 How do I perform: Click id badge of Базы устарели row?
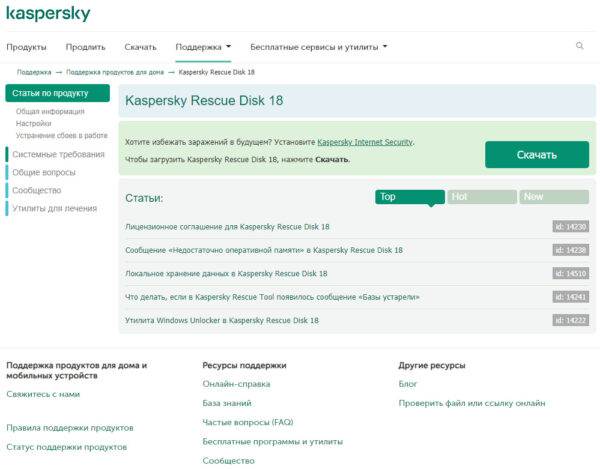click(571, 296)
